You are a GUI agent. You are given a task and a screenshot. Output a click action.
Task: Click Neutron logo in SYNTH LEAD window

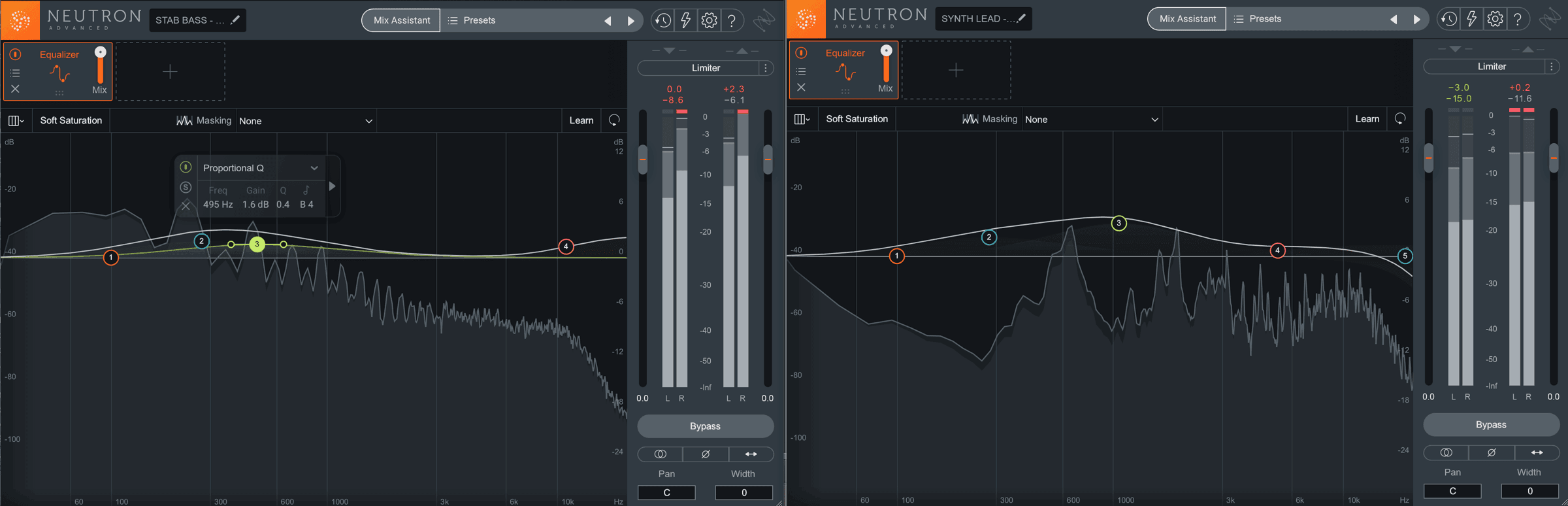pyautogui.click(x=806, y=19)
